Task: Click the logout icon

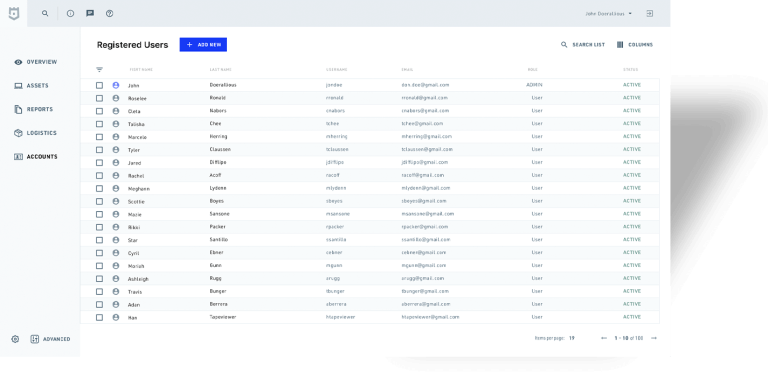Action: point(649,14)
